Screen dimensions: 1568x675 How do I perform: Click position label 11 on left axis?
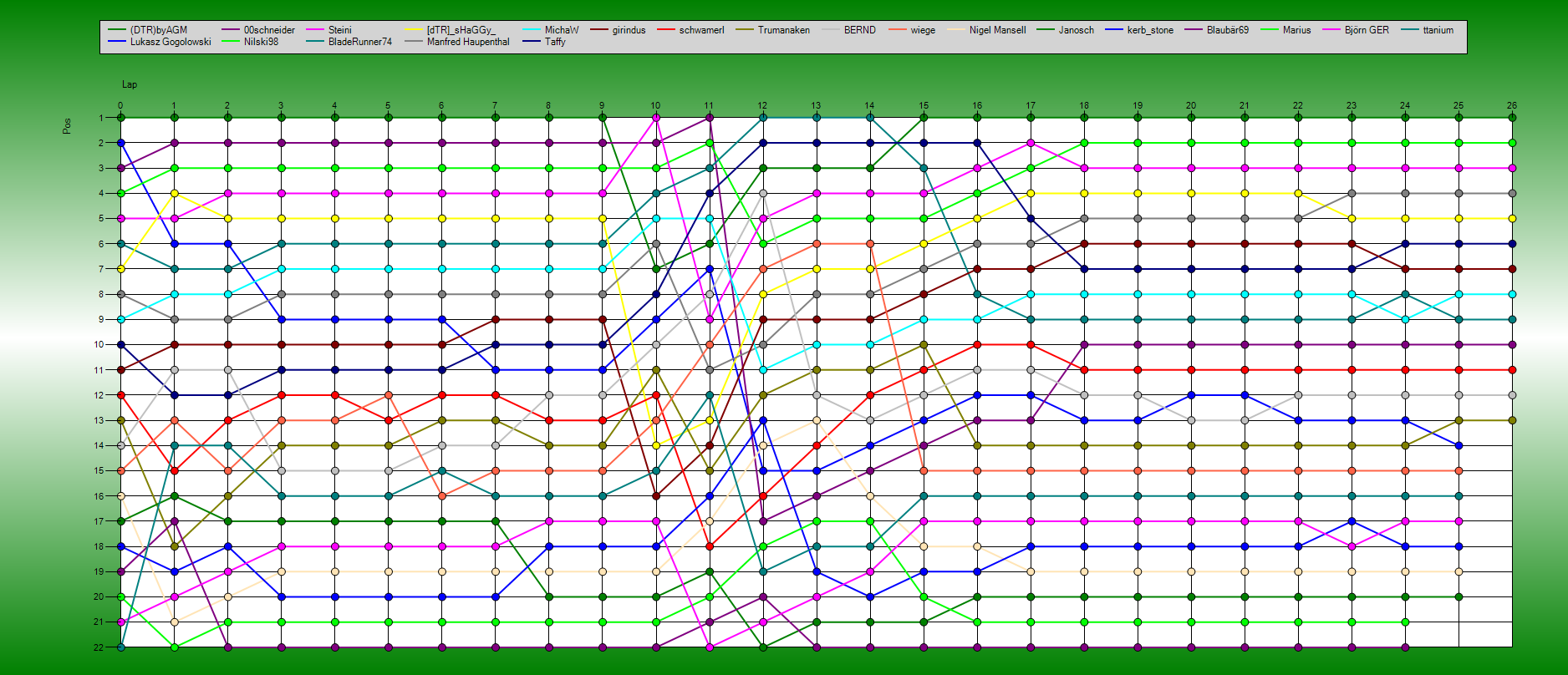[99, 370]
